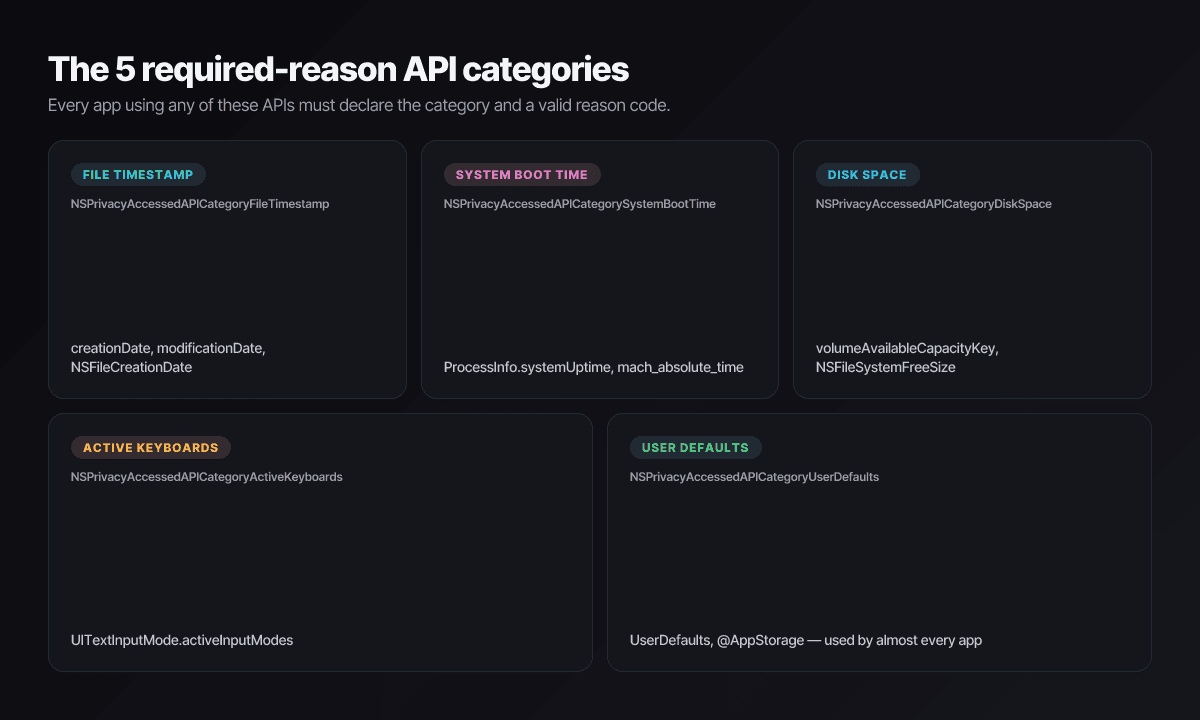Click 'NSPrivacyAccessedAPICategoryFileTimestamp' text
The image size is (1200, 720).
200,204
